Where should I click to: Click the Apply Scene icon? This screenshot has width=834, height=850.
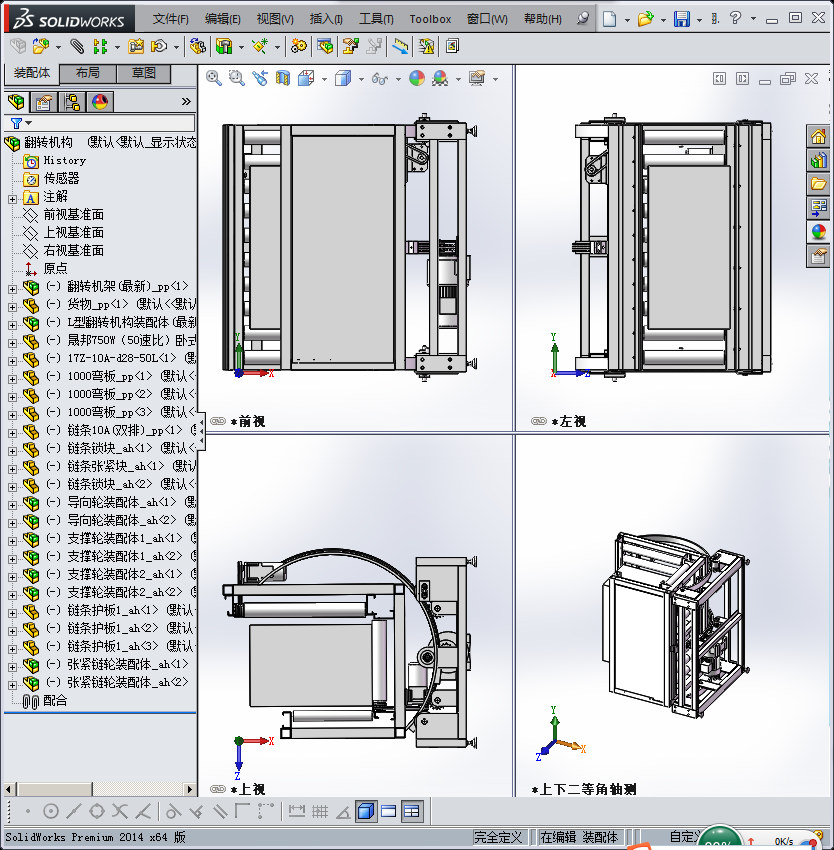point(440,79)
